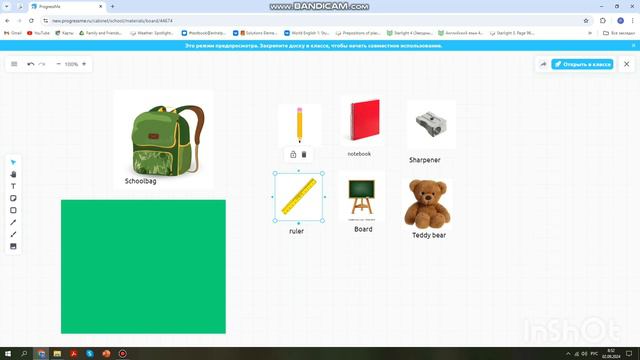Image resolution: width=640 pixels, height=360 pixels.
Task: Open the YouTube bookmark
Action: coord(38,33)
